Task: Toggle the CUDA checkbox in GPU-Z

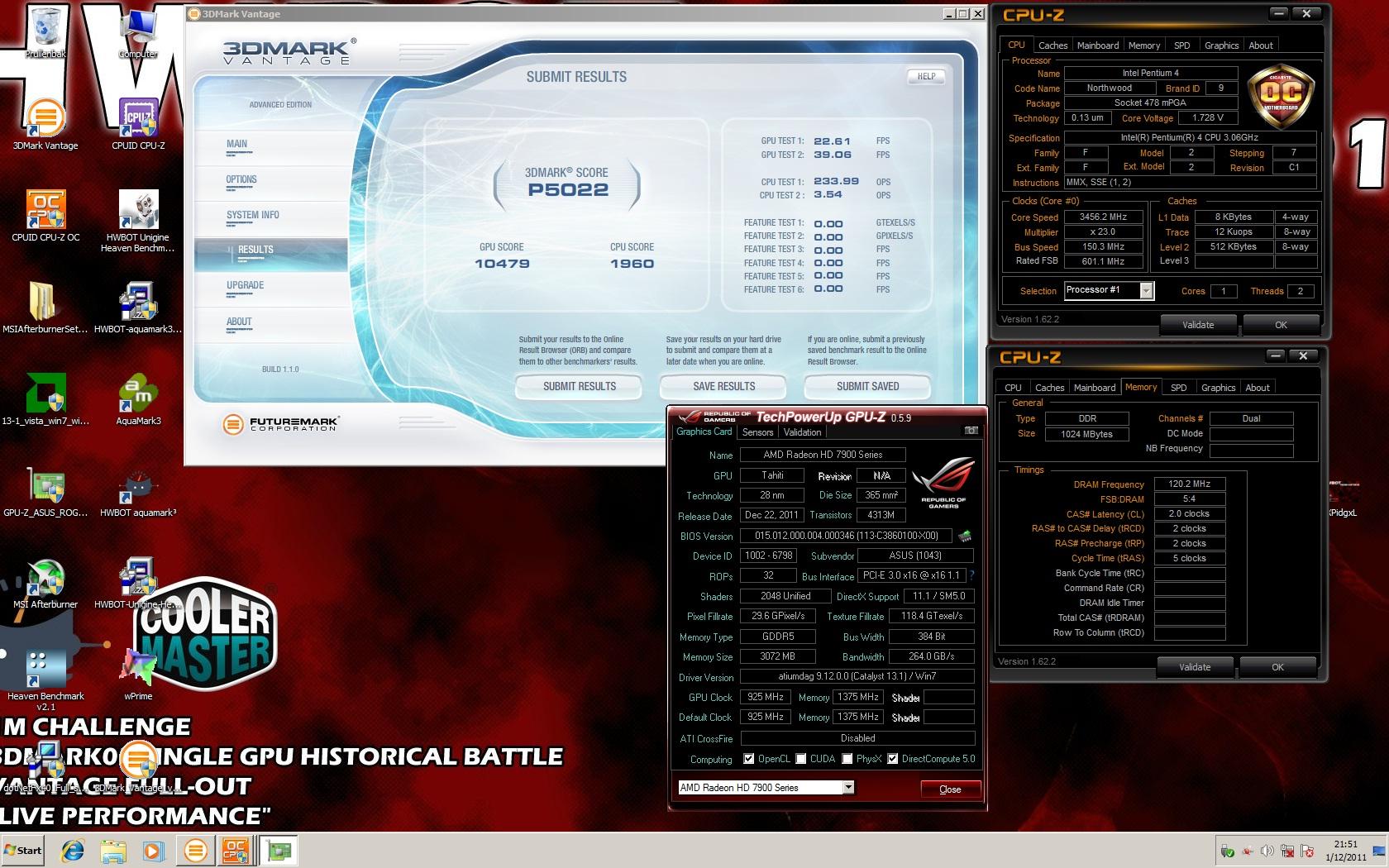Action: (801, 759)
